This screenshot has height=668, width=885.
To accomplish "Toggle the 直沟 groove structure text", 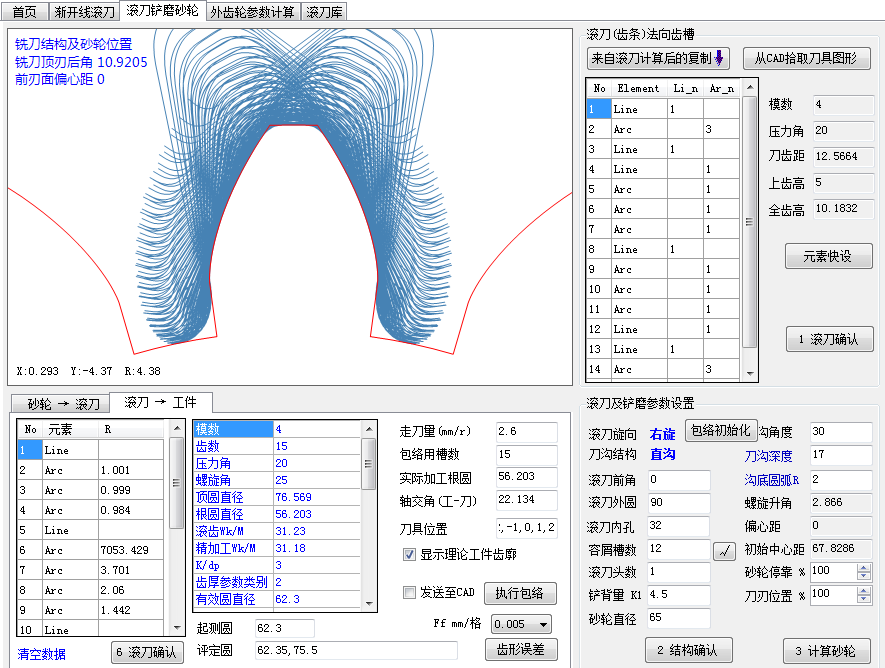I will tap(663, 454).
